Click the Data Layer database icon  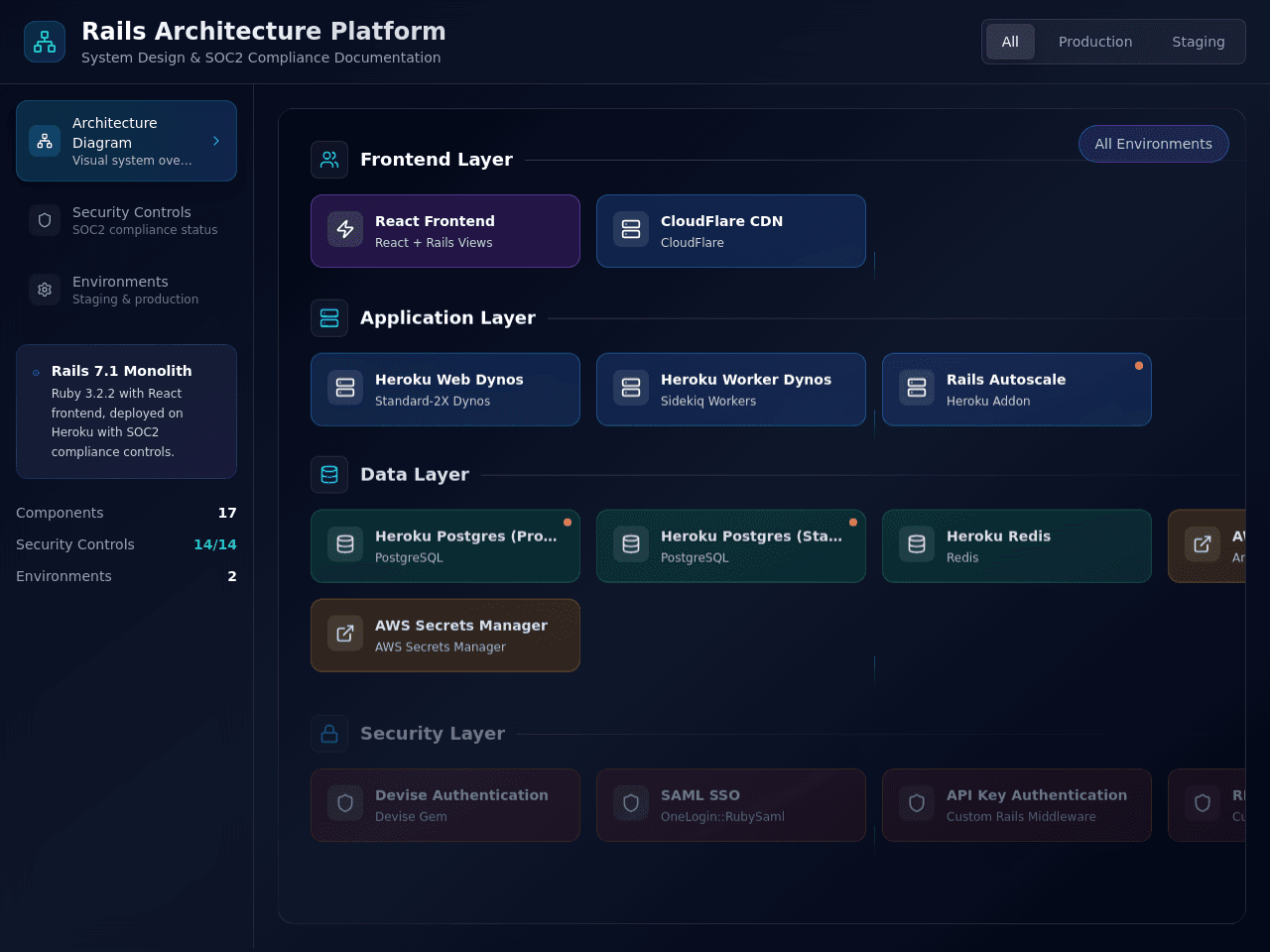click(329, 475)
